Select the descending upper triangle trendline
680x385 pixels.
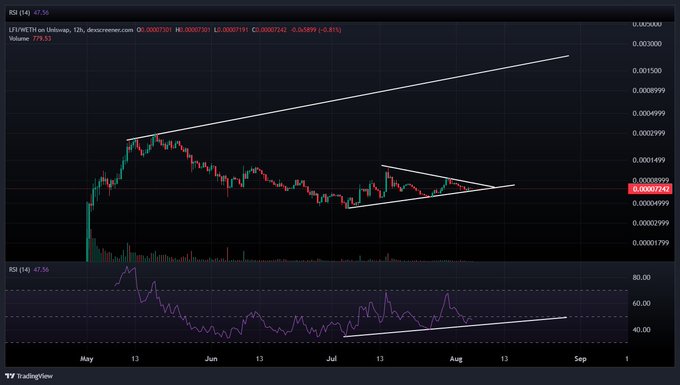click(438, 176)
